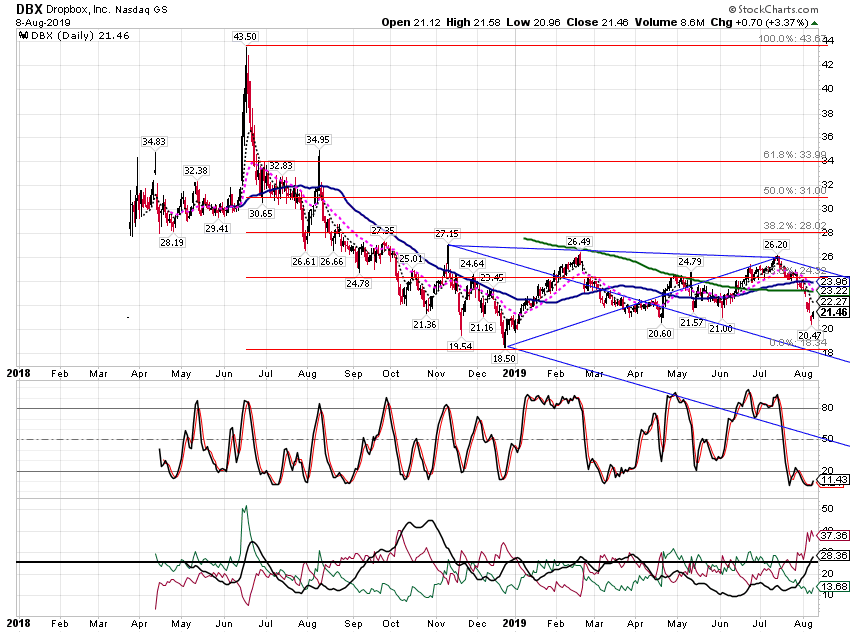Screen dimensions: 850x633
Task: Click the candlestick icon beside DBX (Daily)
Action: (x=23, y=36)
